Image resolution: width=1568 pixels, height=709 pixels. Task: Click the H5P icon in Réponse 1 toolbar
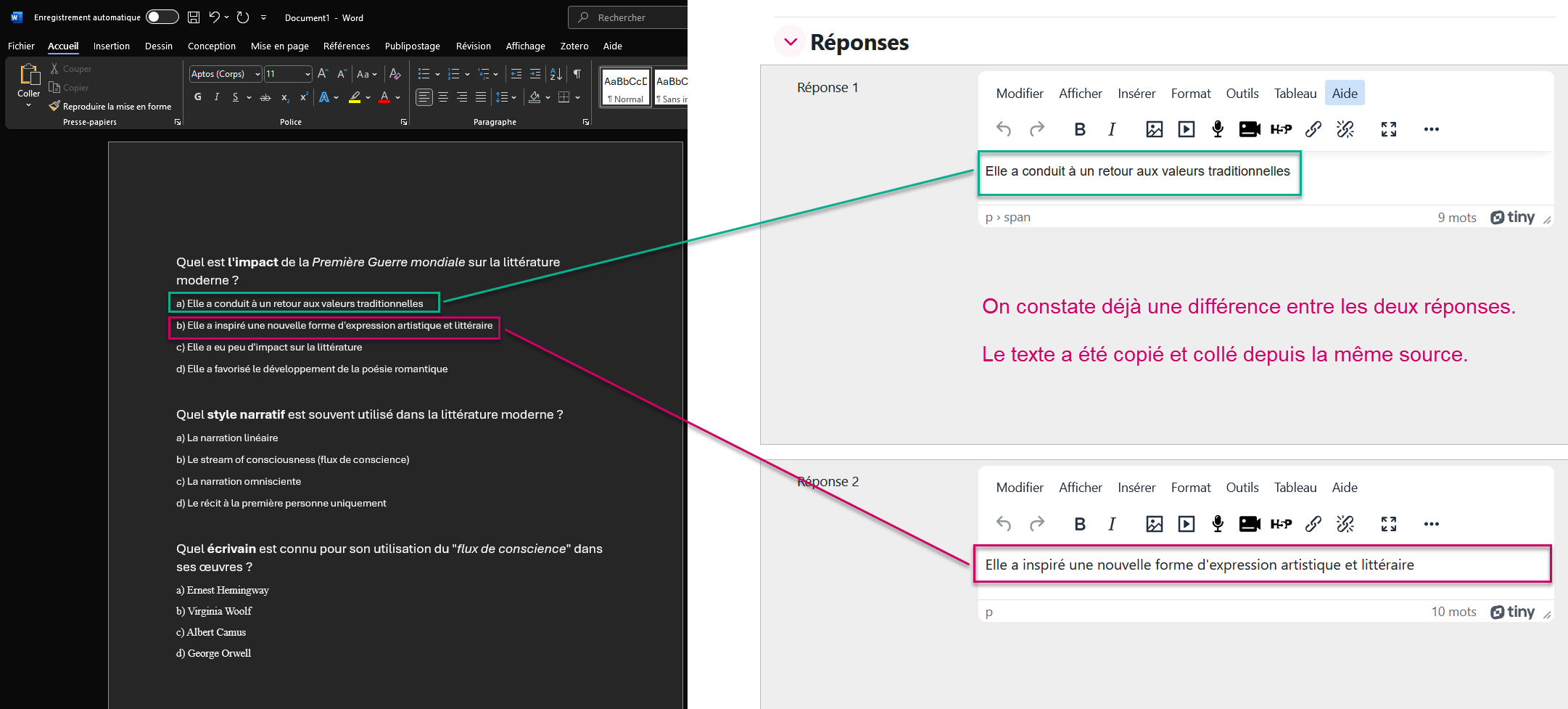(x=1281, y=129)
